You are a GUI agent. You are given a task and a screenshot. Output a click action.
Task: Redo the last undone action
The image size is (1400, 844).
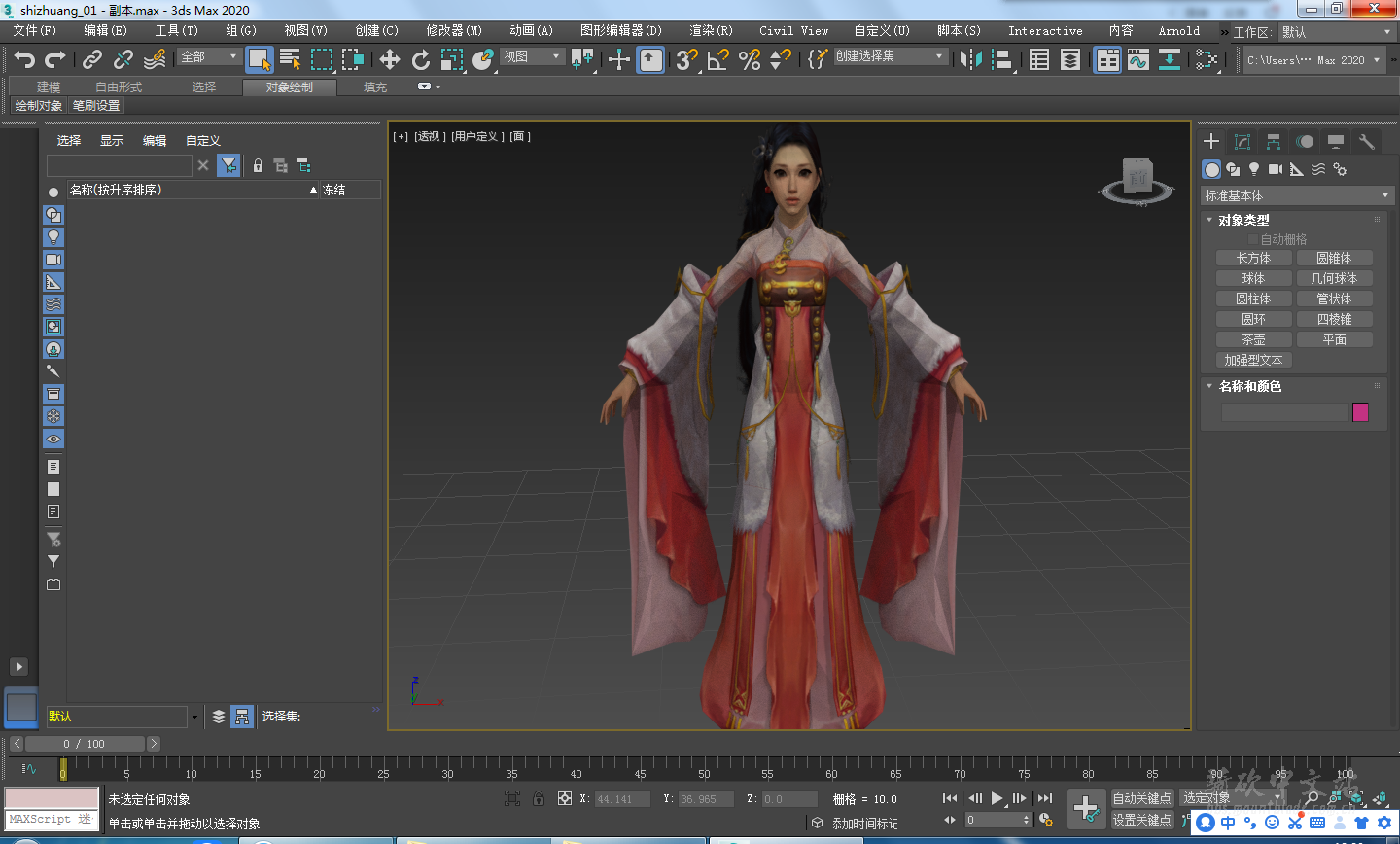(55, 60)
